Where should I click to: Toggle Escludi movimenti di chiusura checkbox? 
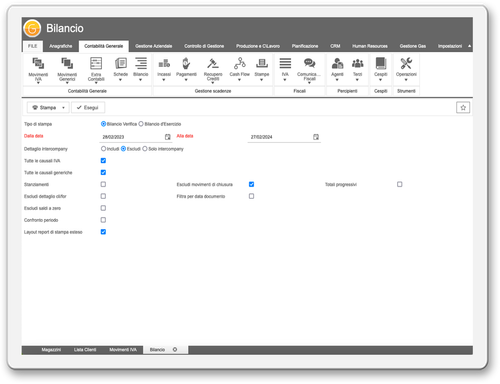(251, 184)
